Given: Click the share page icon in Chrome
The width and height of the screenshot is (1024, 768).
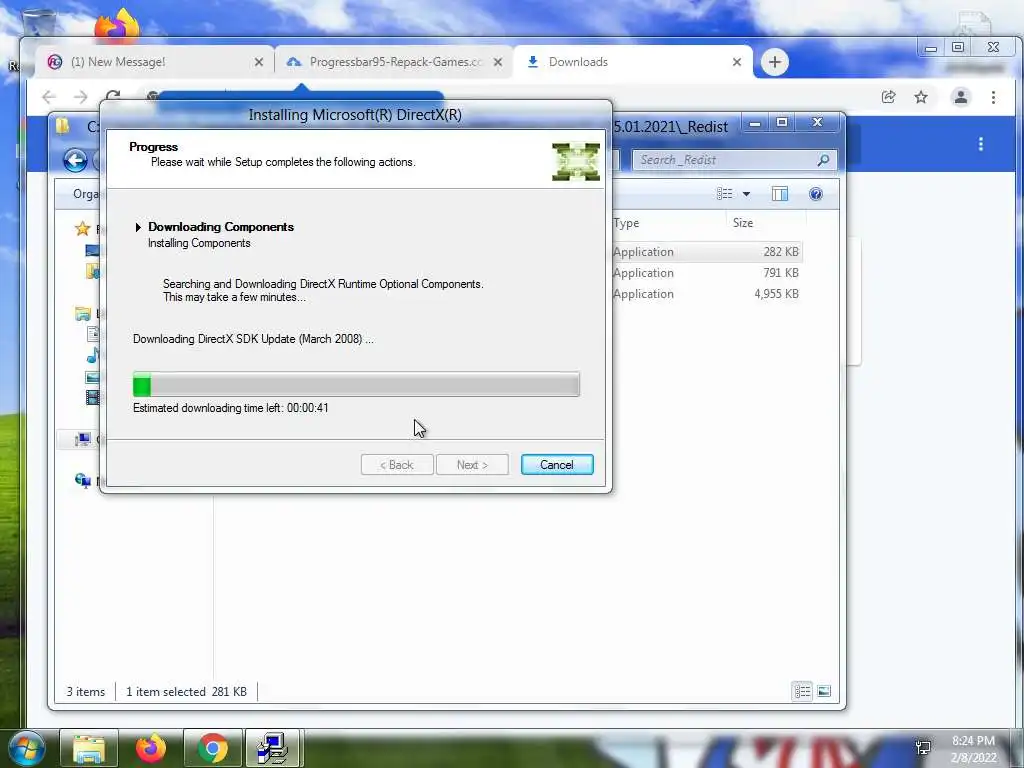Looking at the screenshot, I should (888, 97).
